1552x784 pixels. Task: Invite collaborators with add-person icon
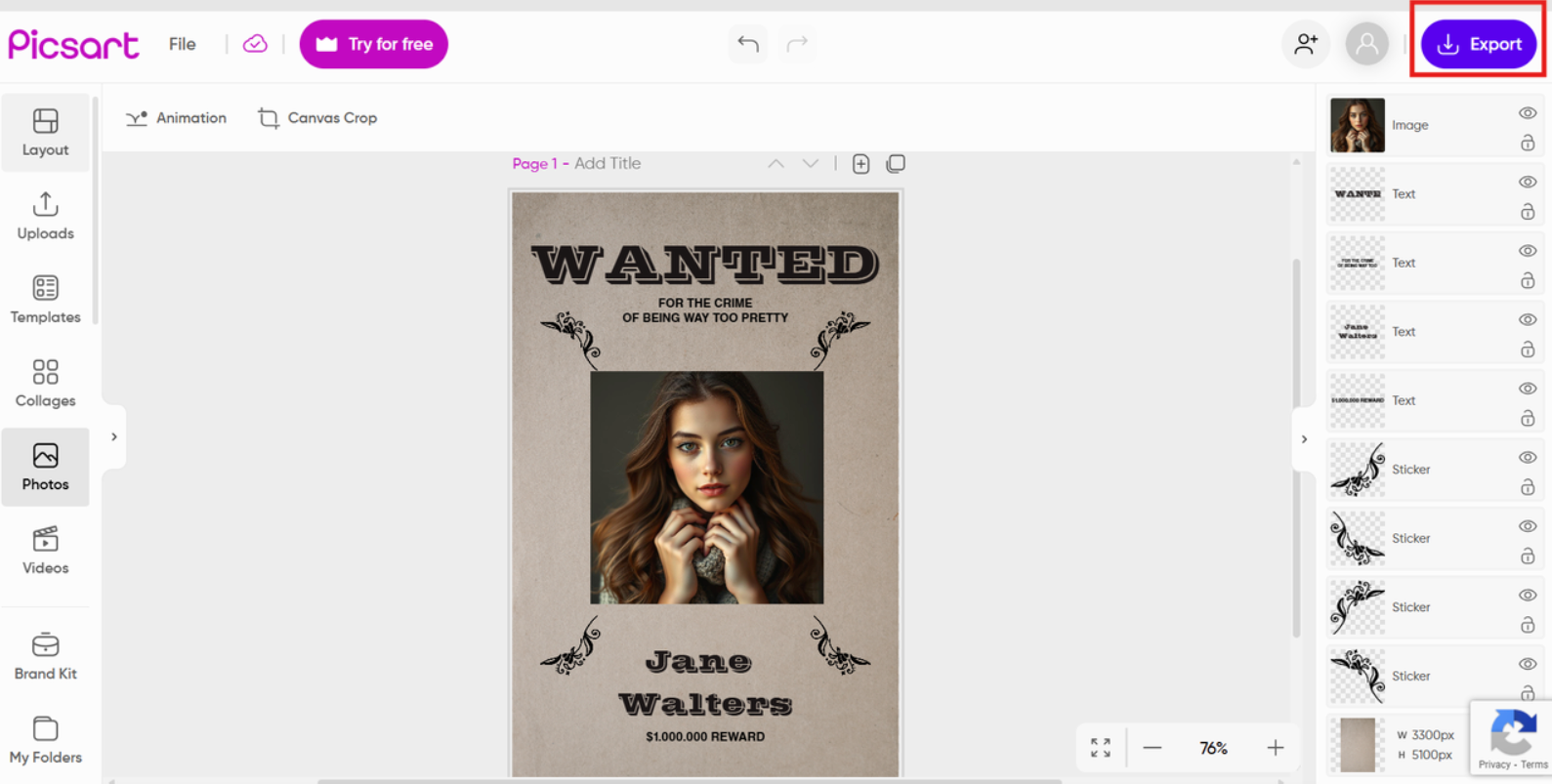coord(1306,44)
